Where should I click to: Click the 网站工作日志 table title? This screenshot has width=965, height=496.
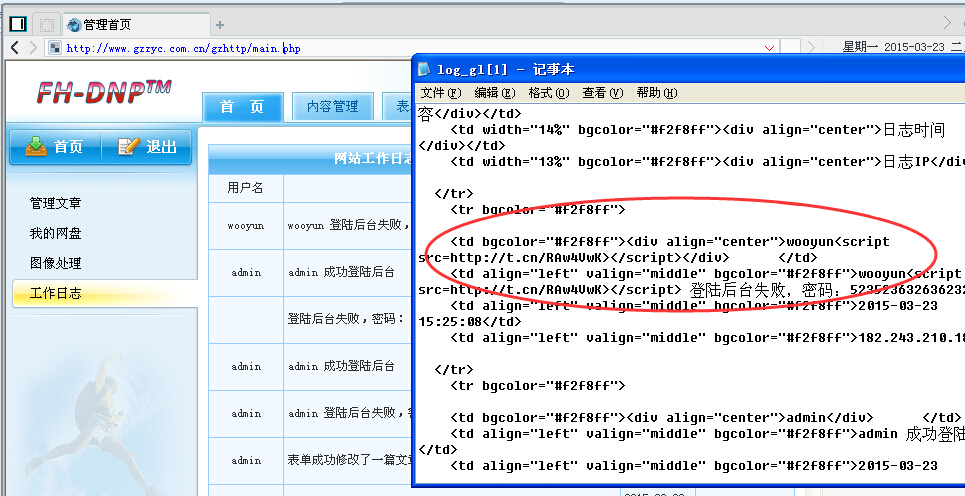[373, 159]
